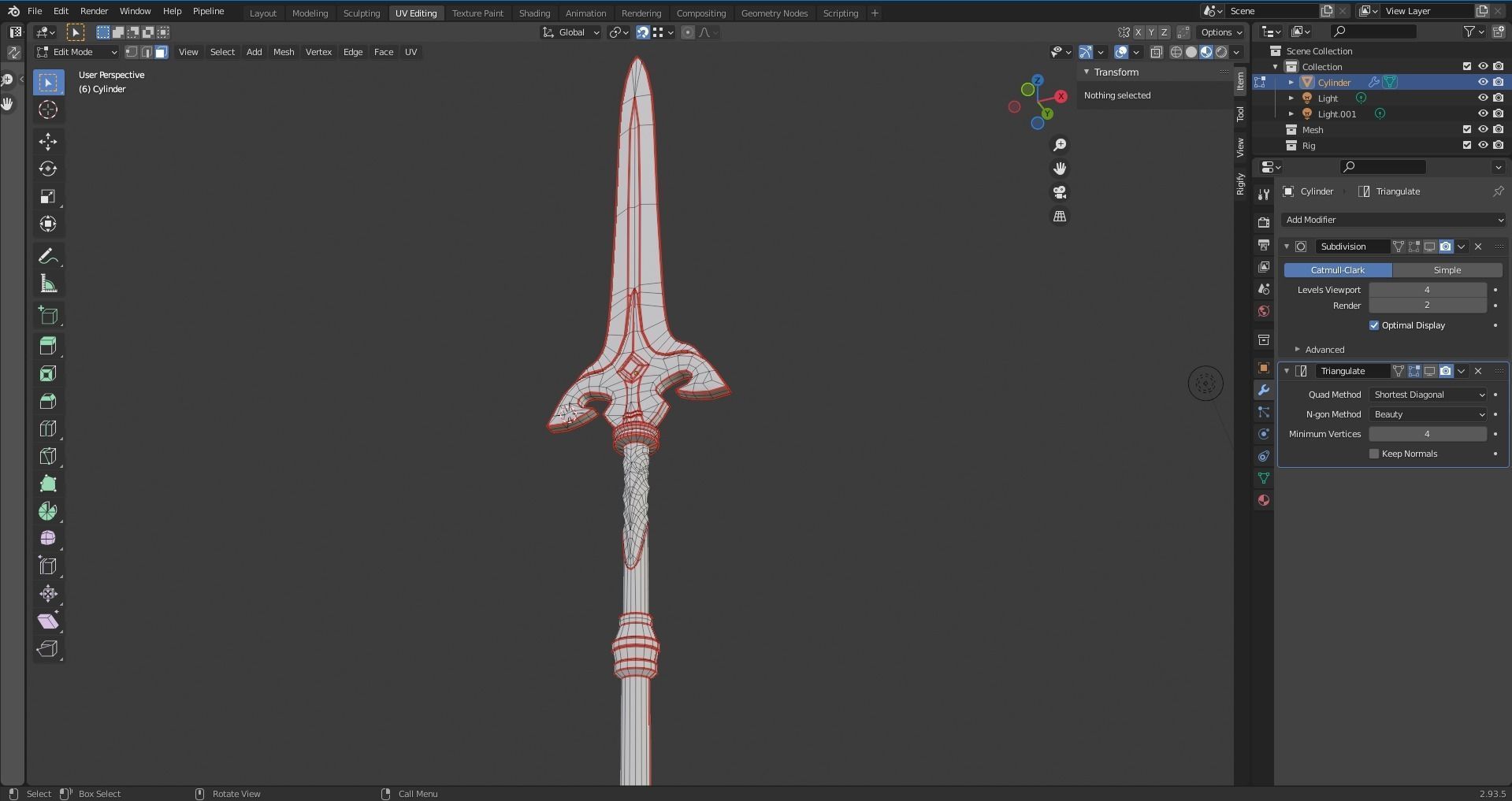Open the Add Modifier dropdown

tap(1393, 220)
